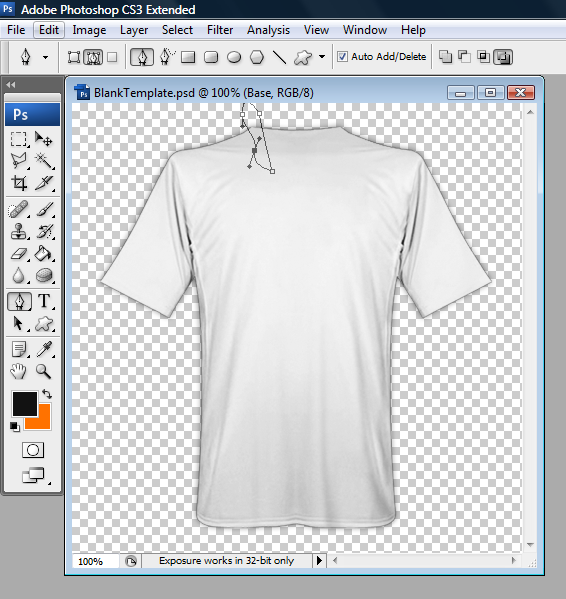The height and width of the screenshot is (599, 566).
Task: Open the Analysis menu
Action: tap(268, 30)
